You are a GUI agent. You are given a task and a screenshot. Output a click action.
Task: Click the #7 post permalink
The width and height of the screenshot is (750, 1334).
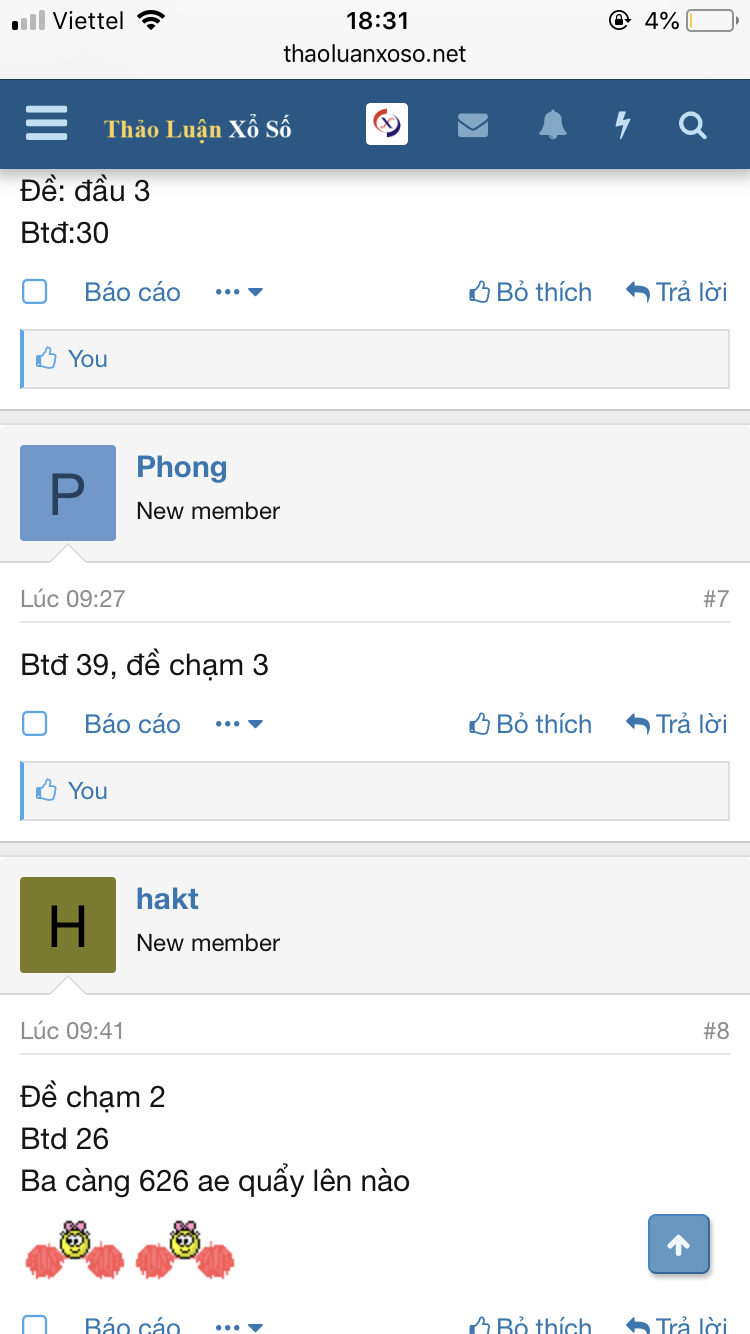(716, 599)
